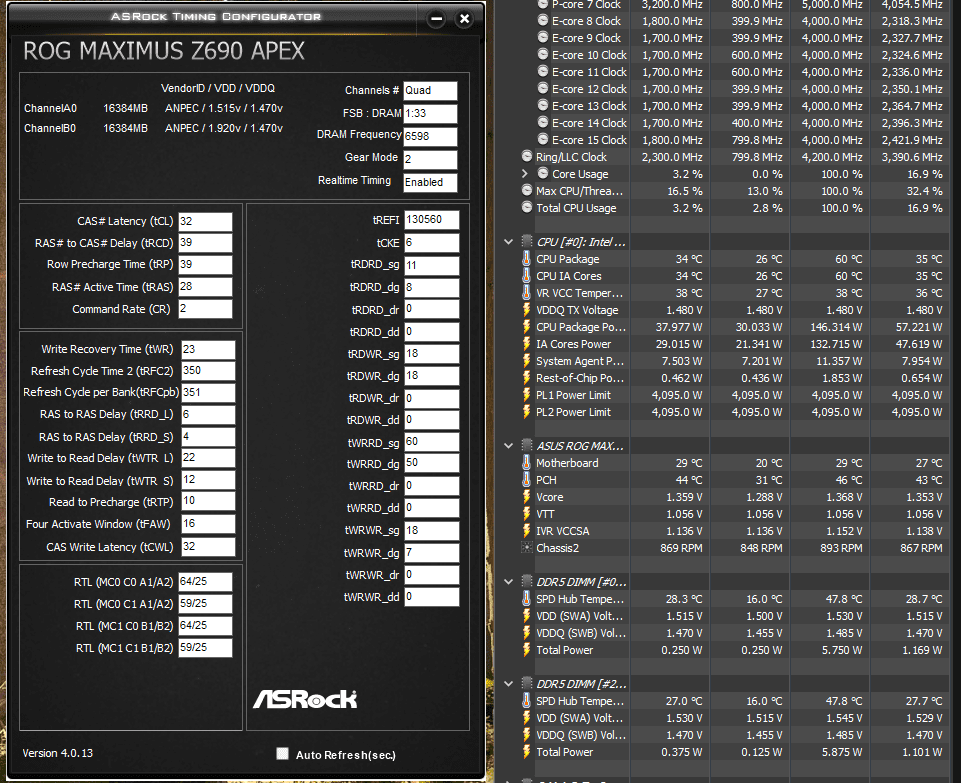Click the IA Cores Power lightning icon
Viewport: 961px width, 783px height.
[x=526, y=344]
